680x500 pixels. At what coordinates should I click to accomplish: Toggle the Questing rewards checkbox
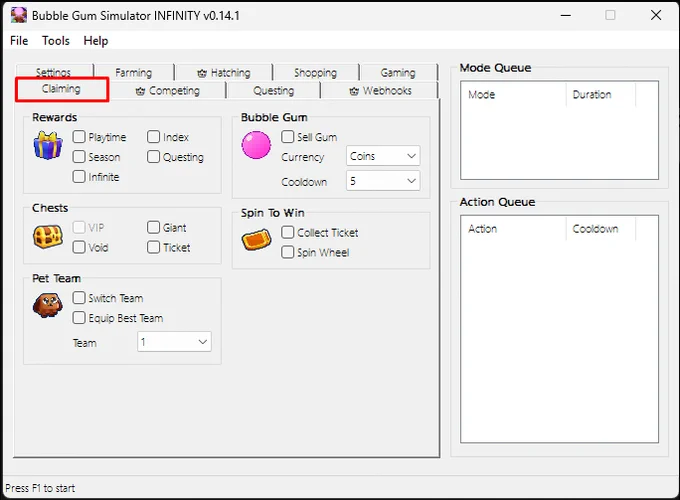pos(154,157)
